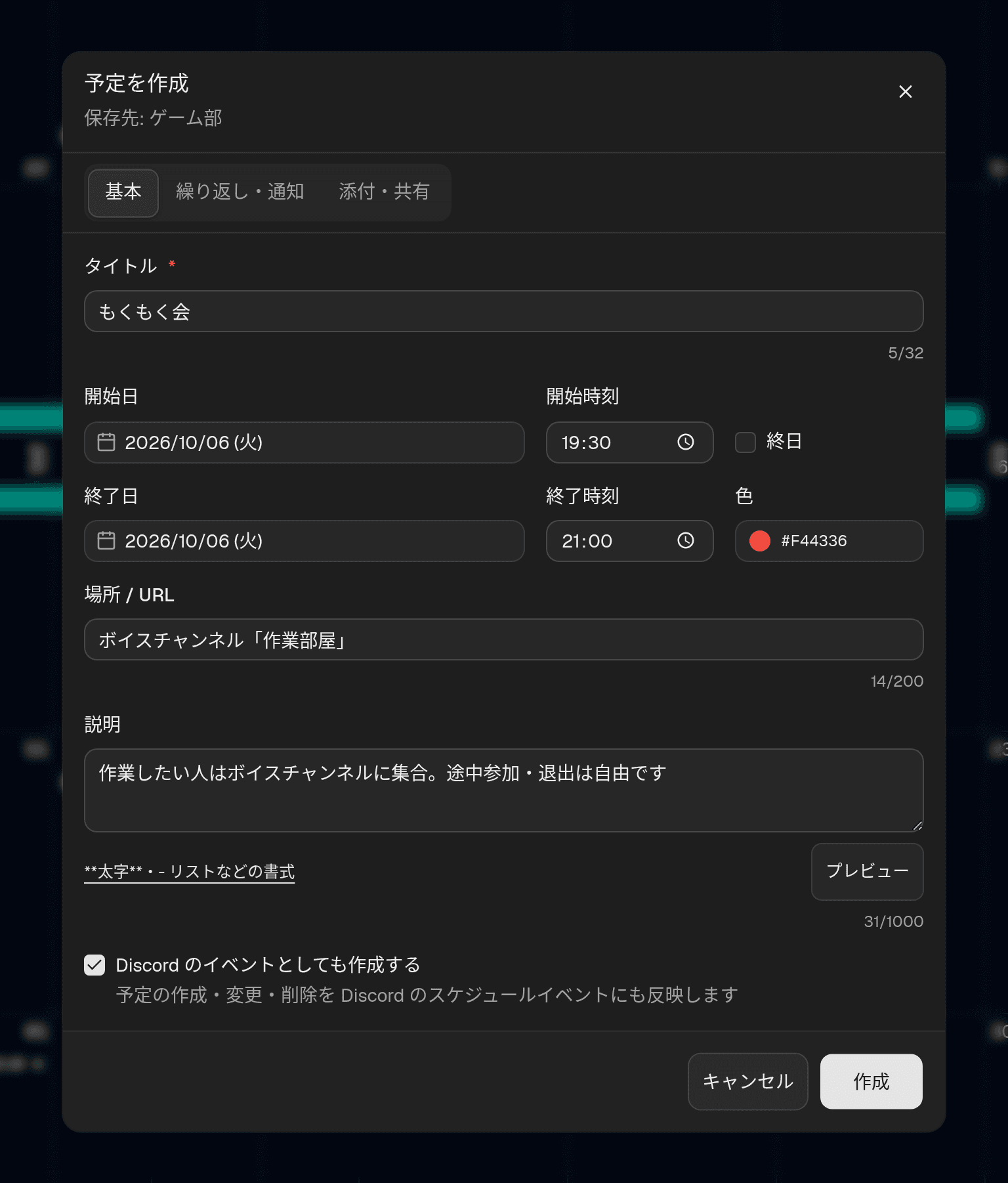Click the 予定を作成 dialog heading
Image resolution: width=1008 pixels, height=1183 pixels.
coord(136,83)
